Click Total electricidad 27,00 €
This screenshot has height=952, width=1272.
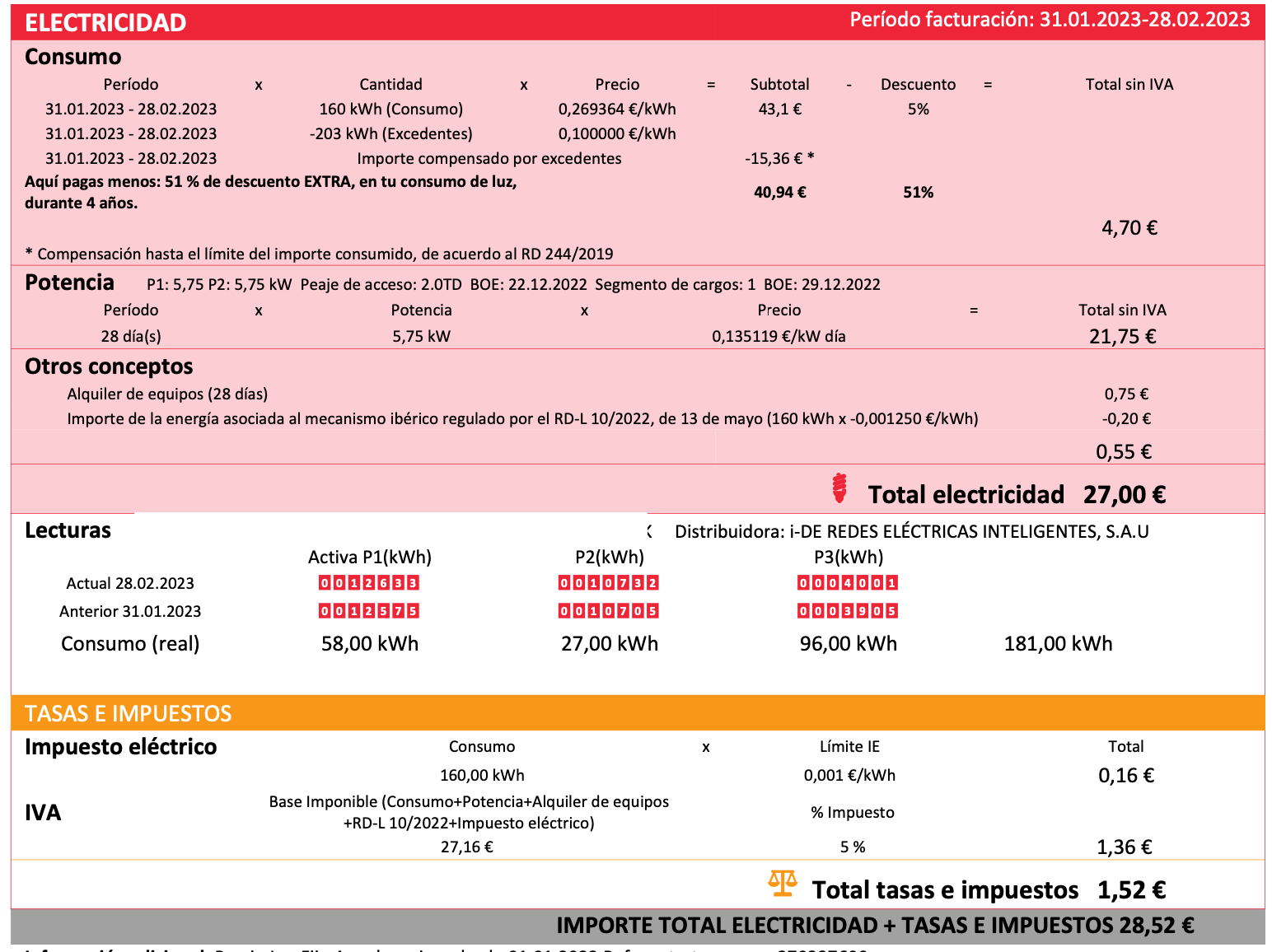coord(1017,494)
